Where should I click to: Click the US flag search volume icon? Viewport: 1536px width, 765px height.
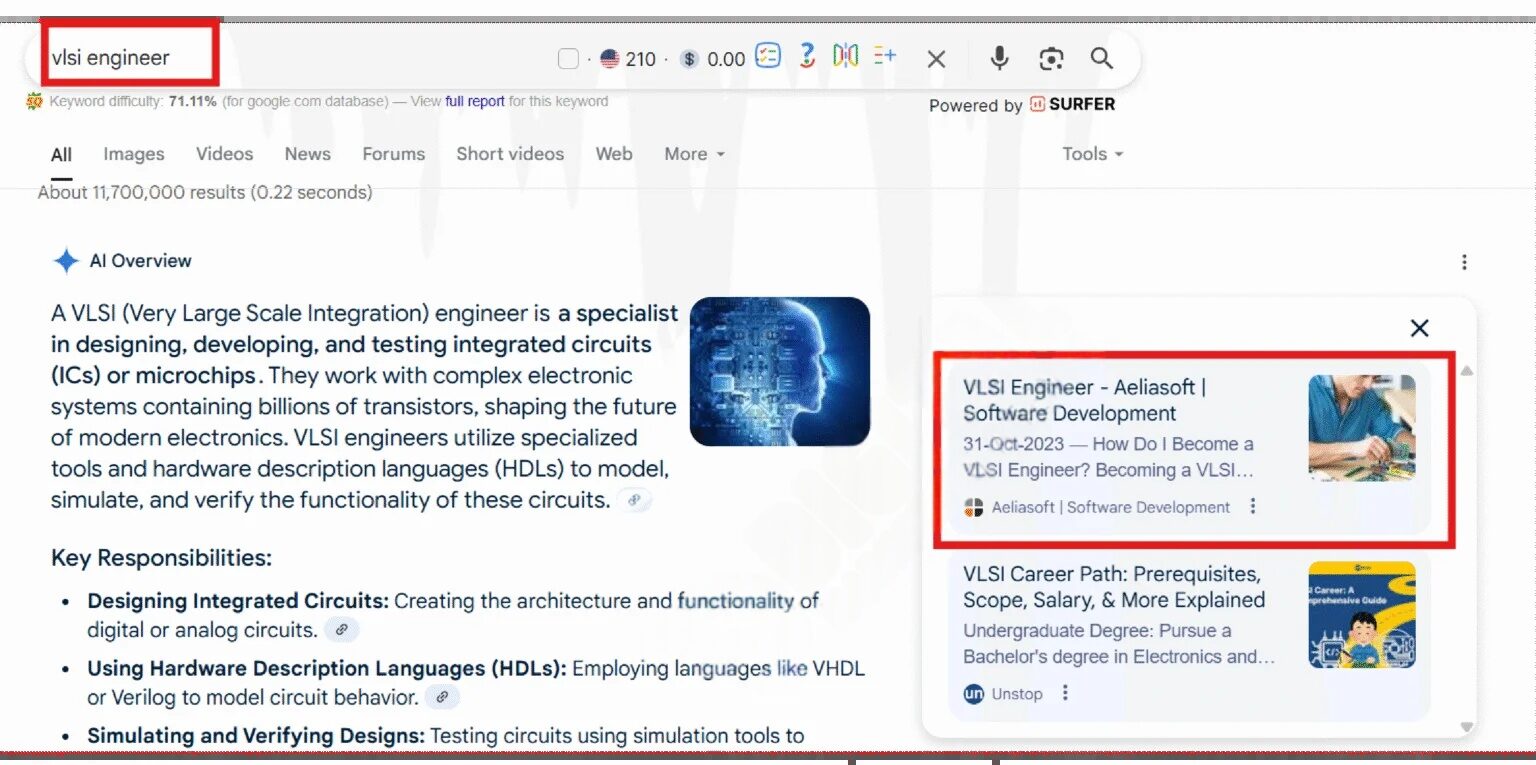[610, 58]
